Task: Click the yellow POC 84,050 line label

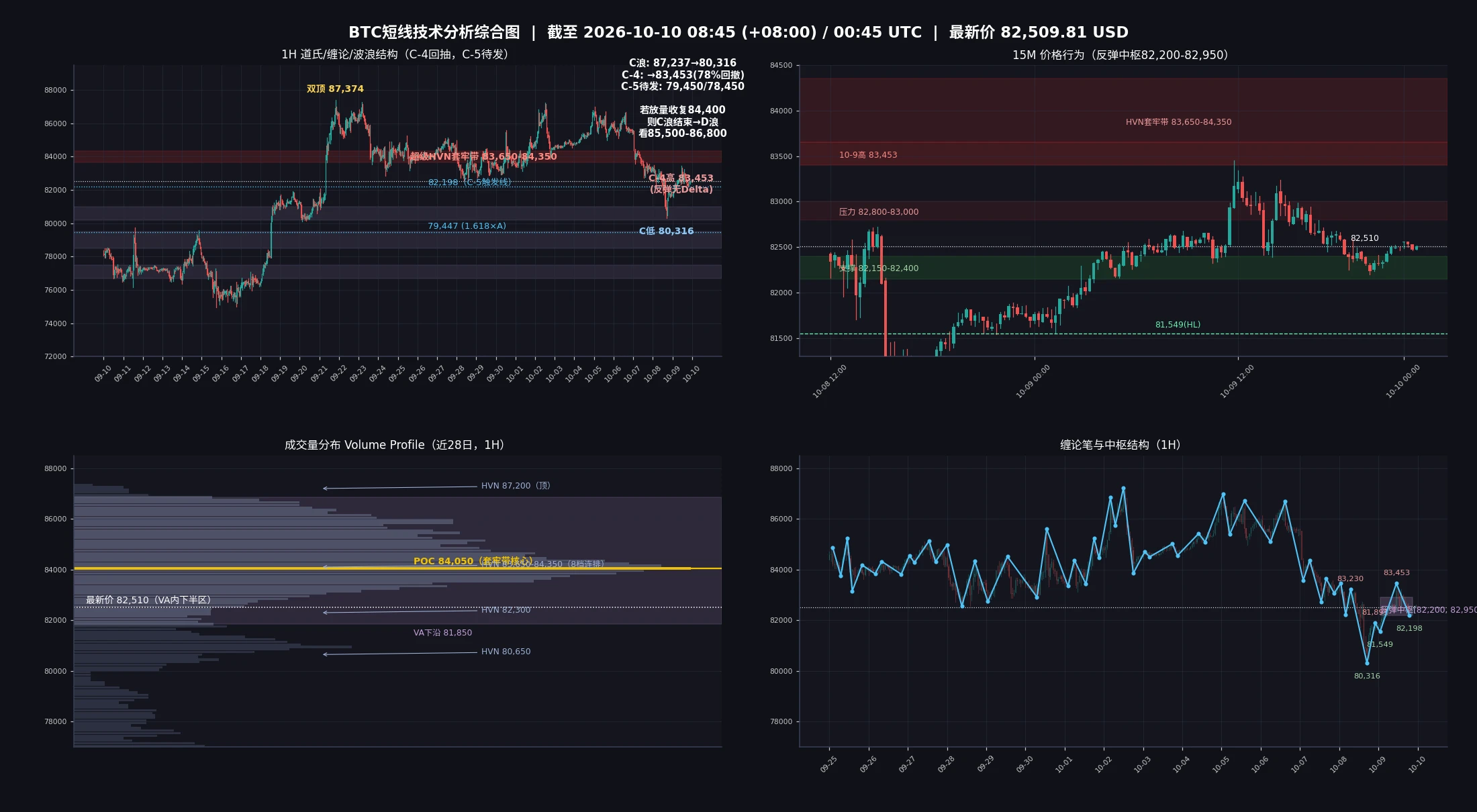Action: [473, 561]
